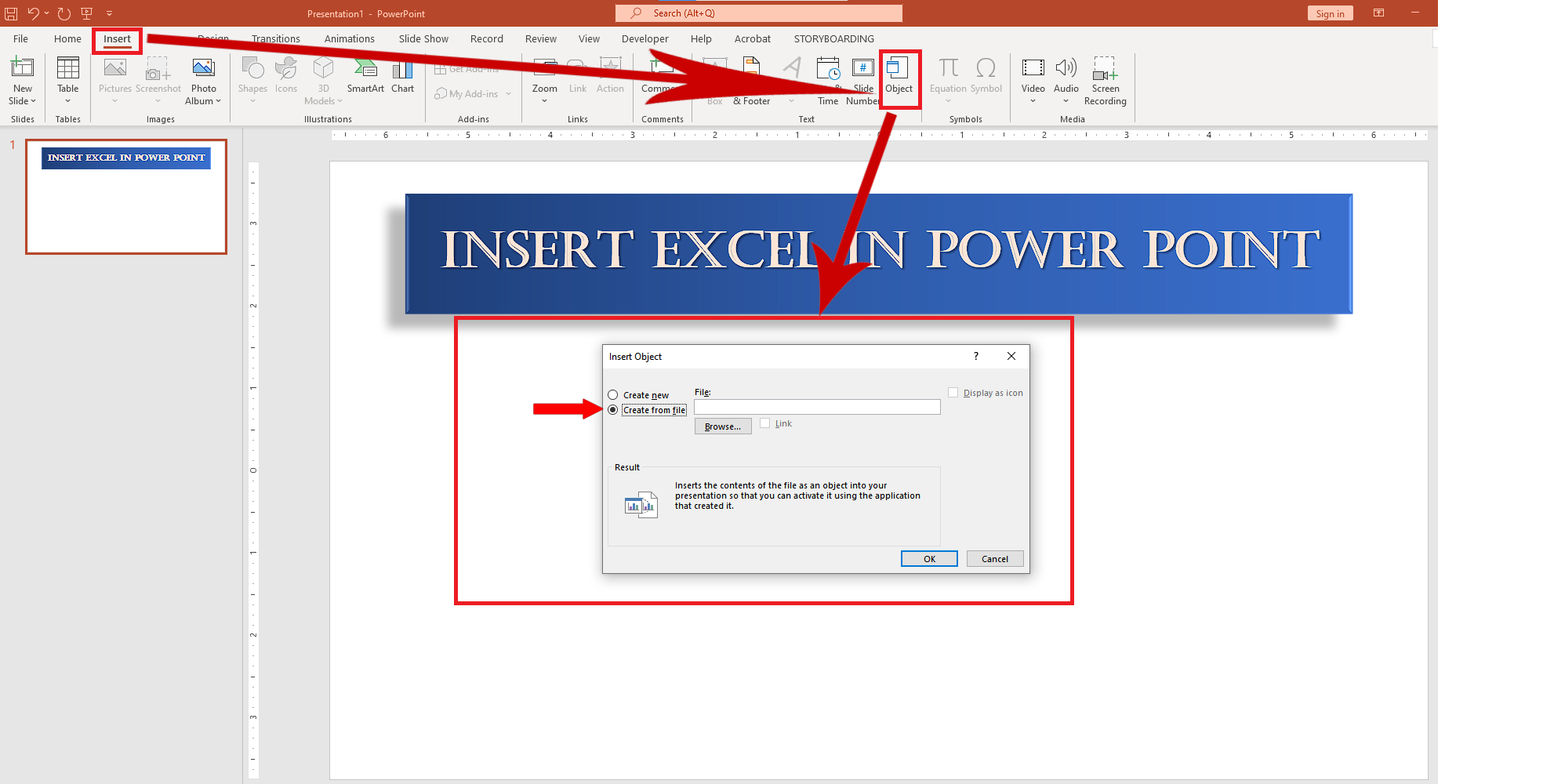Open the Acrobat tab
The height and width of the screenshot is (784, 1554).
tap(753, 38)
